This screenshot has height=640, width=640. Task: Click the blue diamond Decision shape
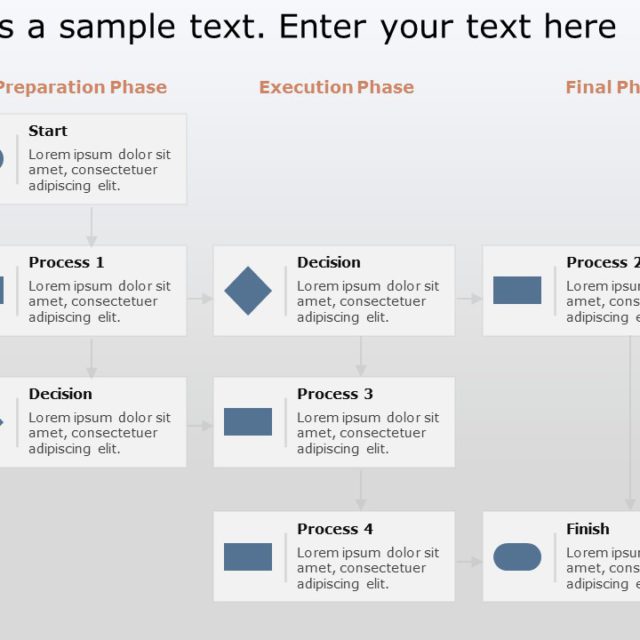(x=248, y=291)
